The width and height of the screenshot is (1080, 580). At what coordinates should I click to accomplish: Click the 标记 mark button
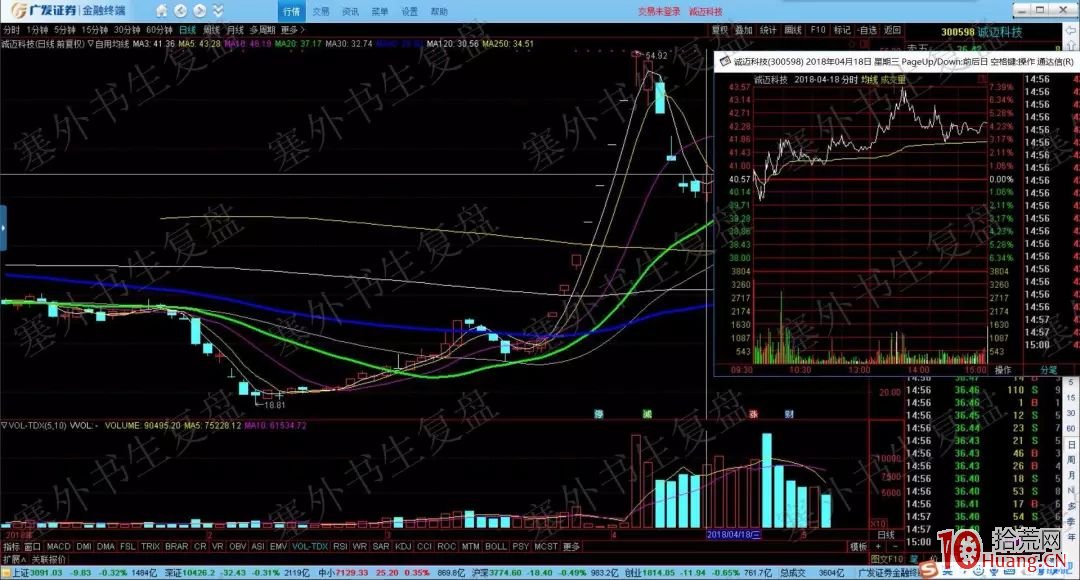[x=842, y=30]
